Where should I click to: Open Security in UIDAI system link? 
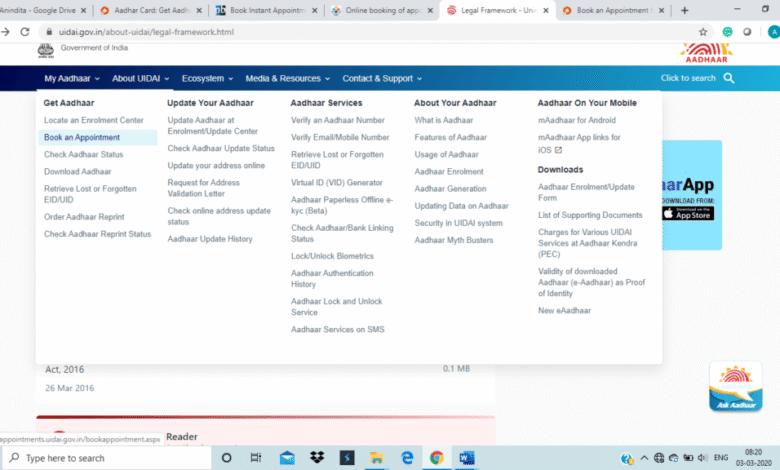tap(459, 223)
